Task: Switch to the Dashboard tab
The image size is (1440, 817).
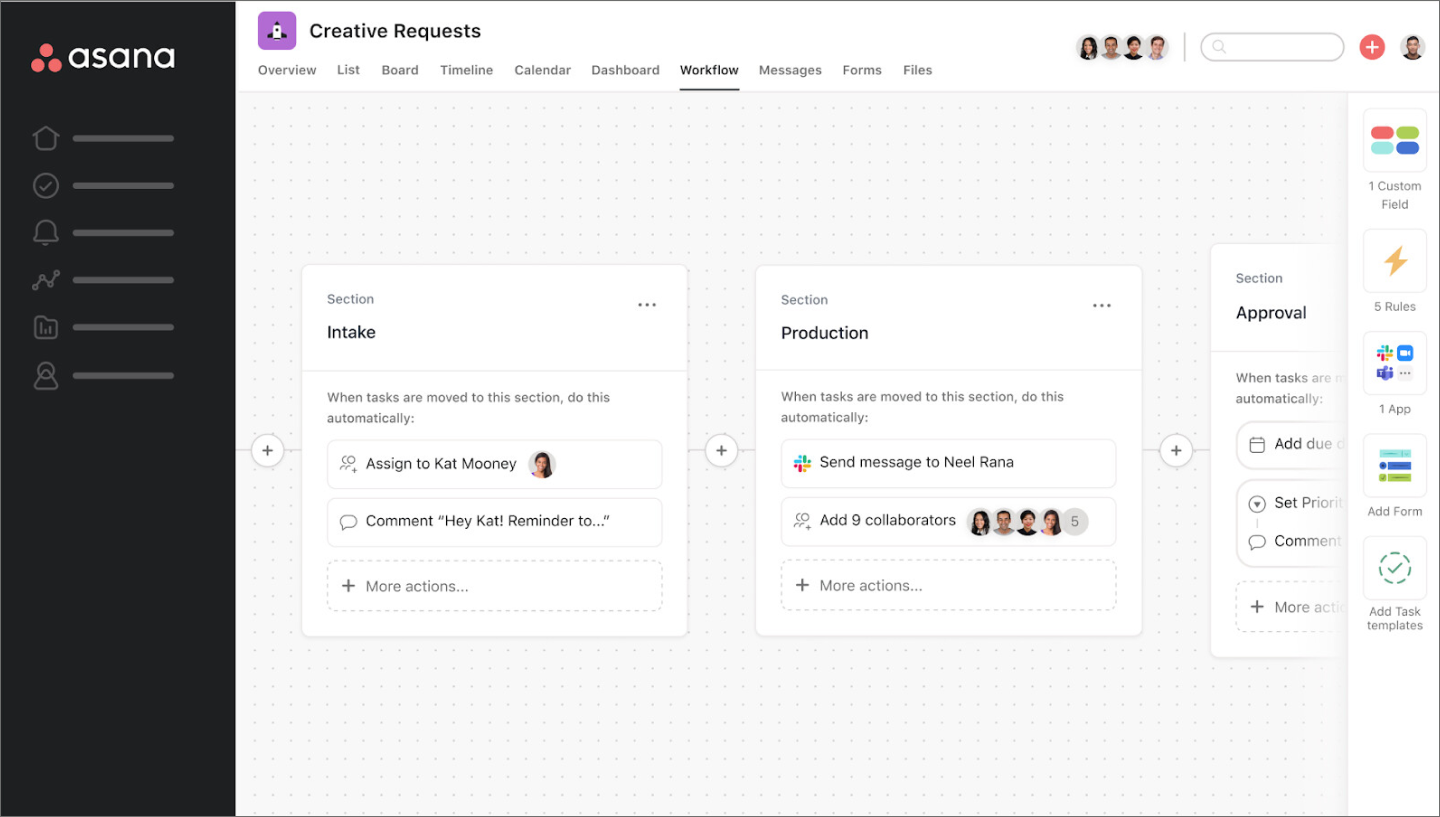Action: pos(625,70)
